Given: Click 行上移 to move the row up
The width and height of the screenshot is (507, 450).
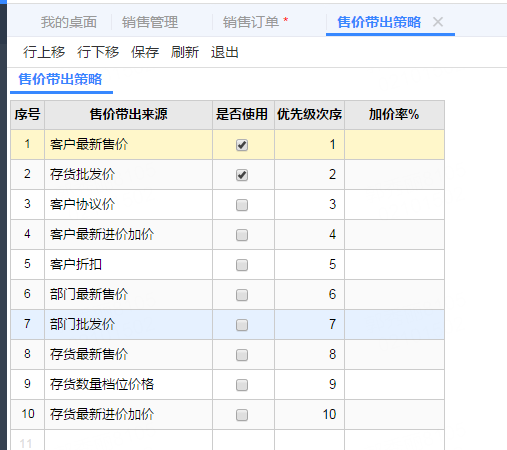Looking at the screenshot, I should point(44,52).
